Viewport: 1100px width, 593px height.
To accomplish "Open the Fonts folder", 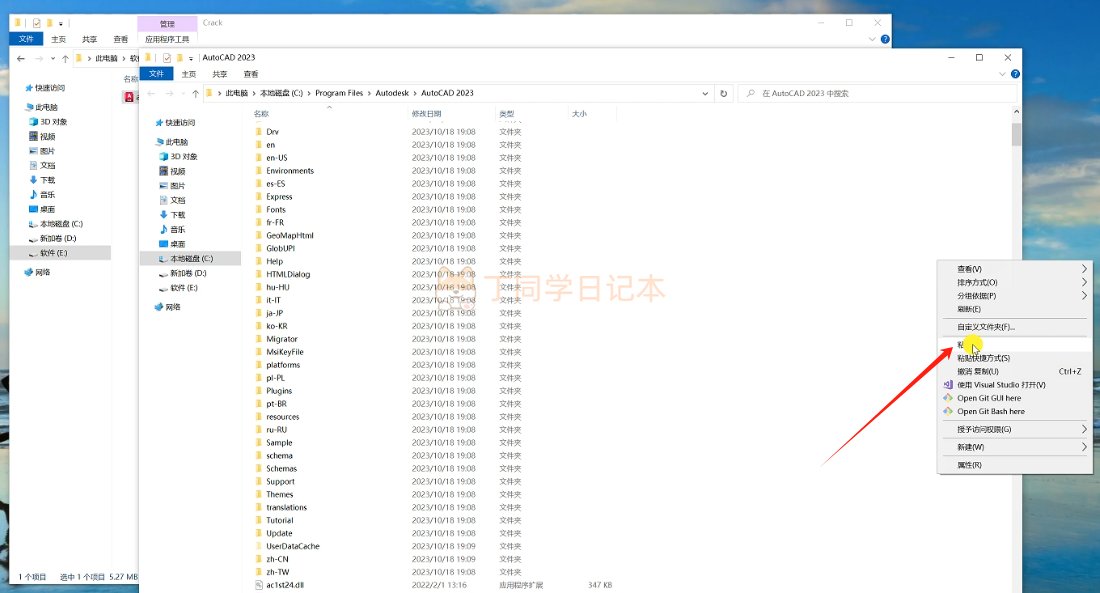I will tap(276, 210).
